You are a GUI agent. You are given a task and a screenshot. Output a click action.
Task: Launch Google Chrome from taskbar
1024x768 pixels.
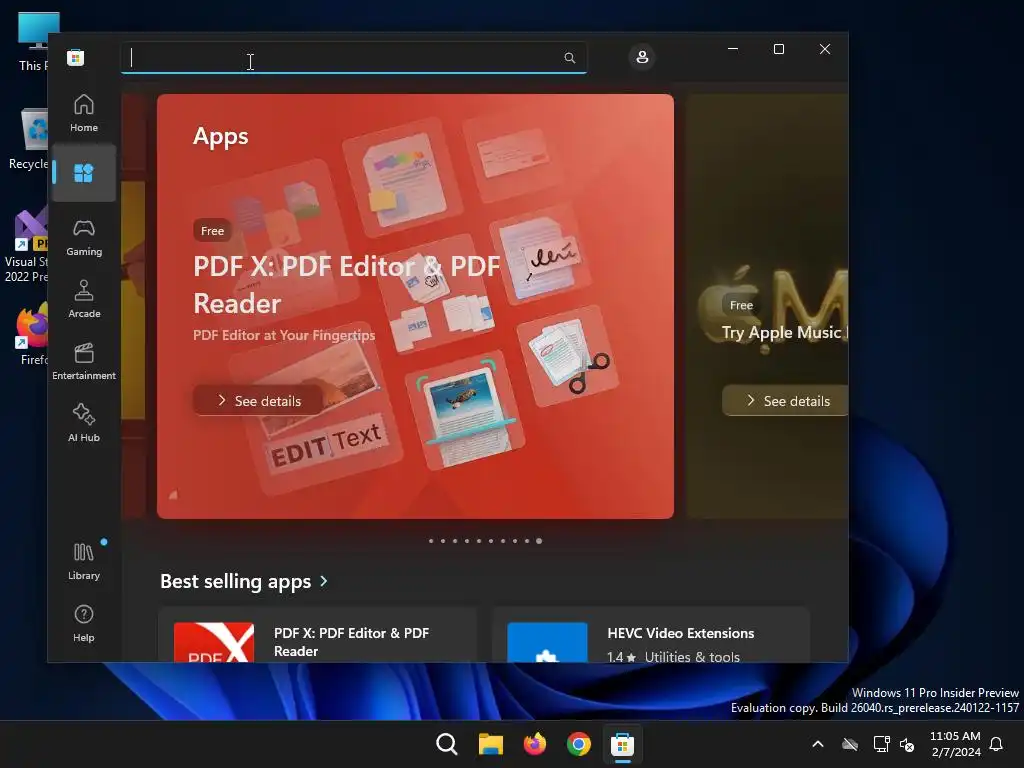pos(579,744)
